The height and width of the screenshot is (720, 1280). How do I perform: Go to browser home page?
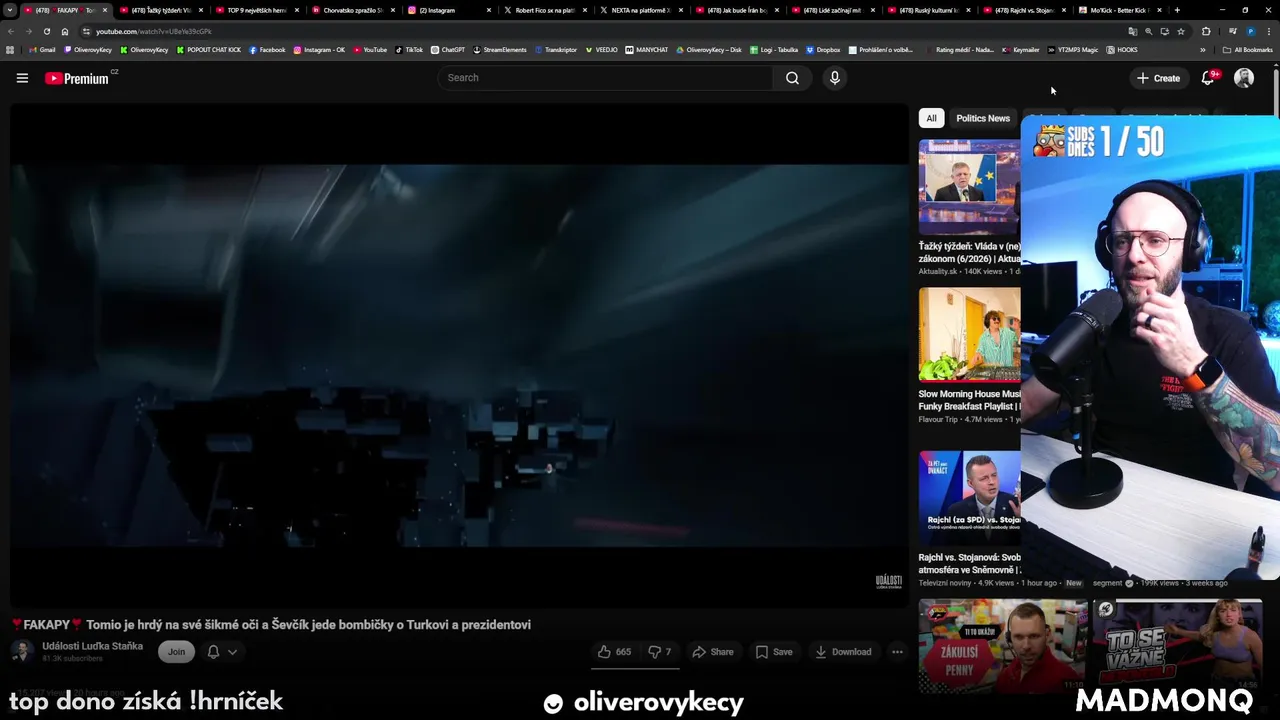65,31
